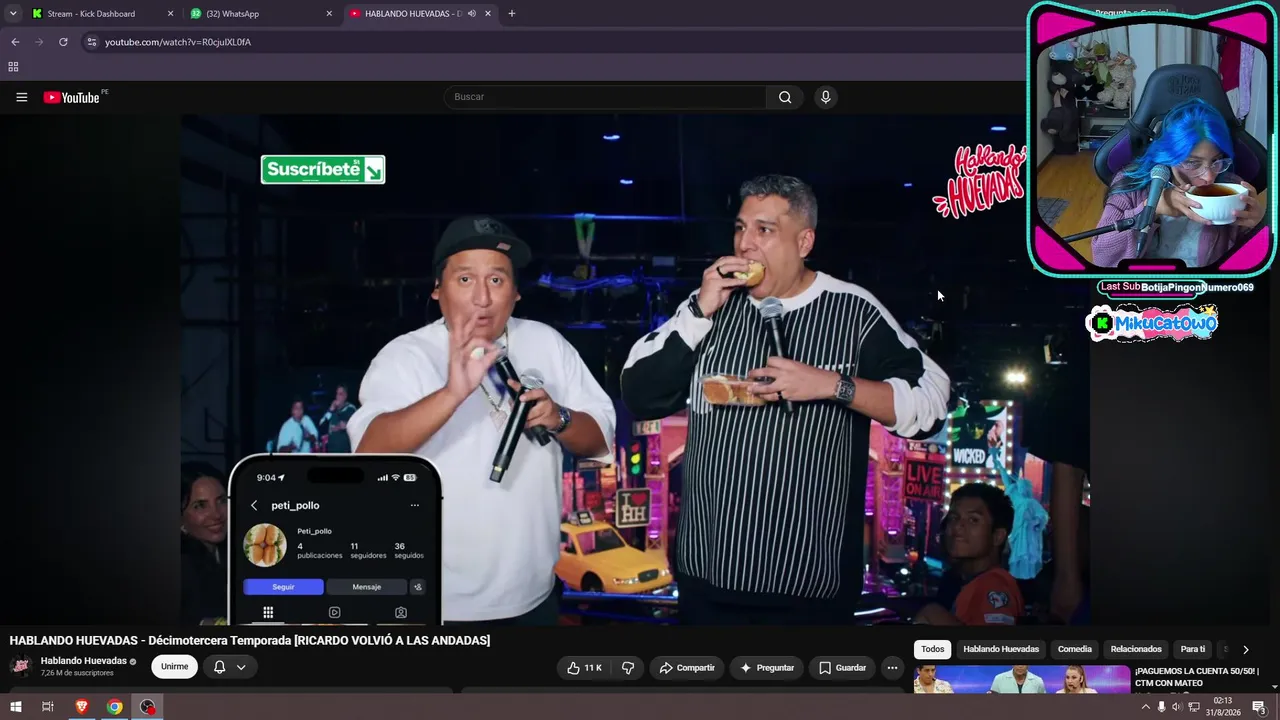Filter suggestions by Hablando Huevadas chip
The image size is (1280, 720).
[x=1001, y=649]
